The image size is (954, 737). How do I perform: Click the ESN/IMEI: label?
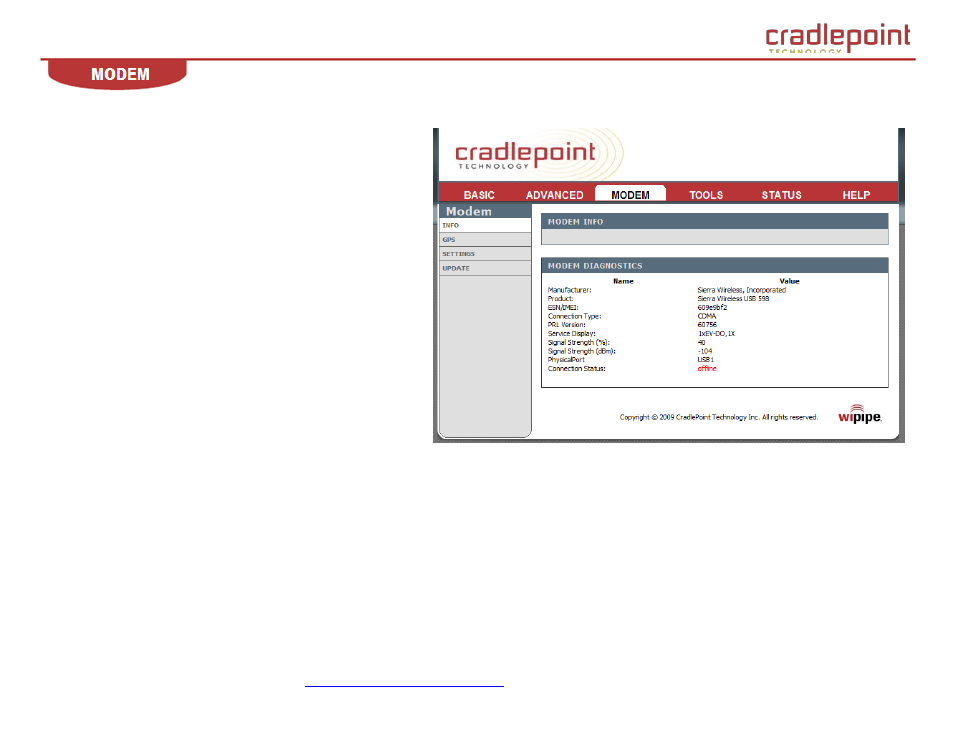[563, 308]
